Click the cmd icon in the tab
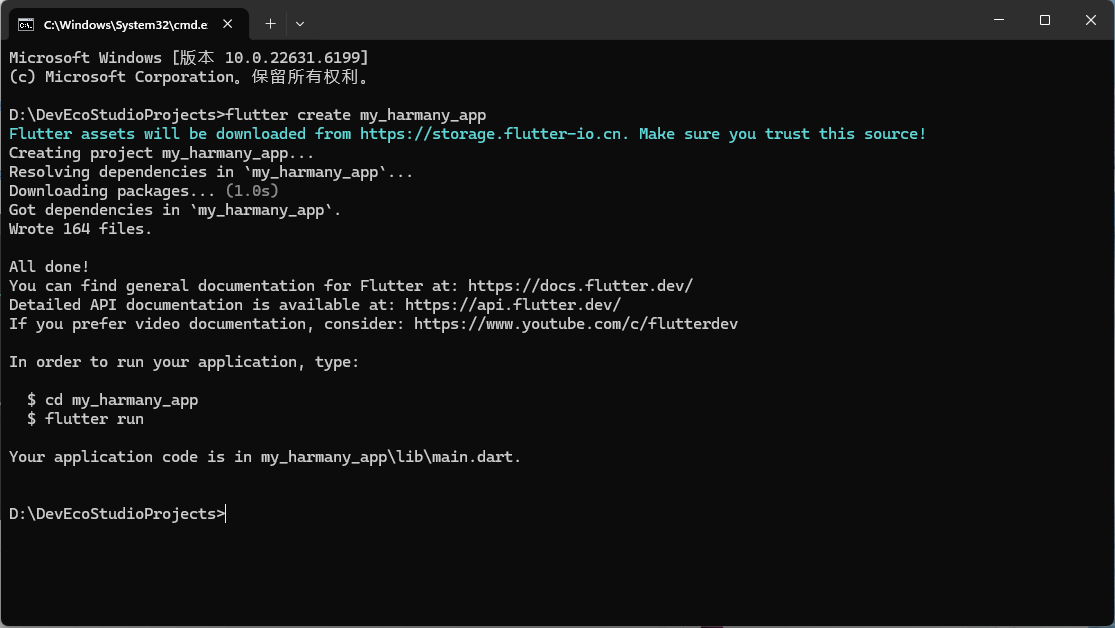This screenshot has width=1115, height=628. [x=26, y=25]
